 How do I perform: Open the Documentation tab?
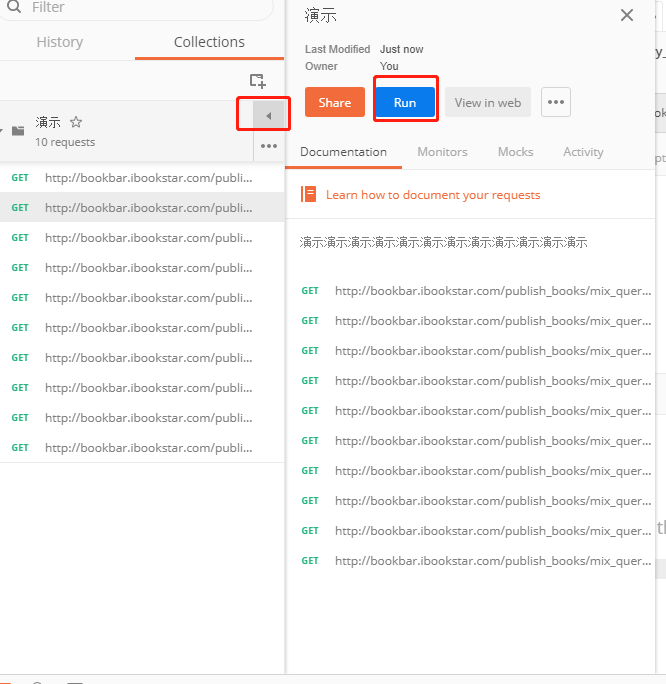tap(343, 152)
